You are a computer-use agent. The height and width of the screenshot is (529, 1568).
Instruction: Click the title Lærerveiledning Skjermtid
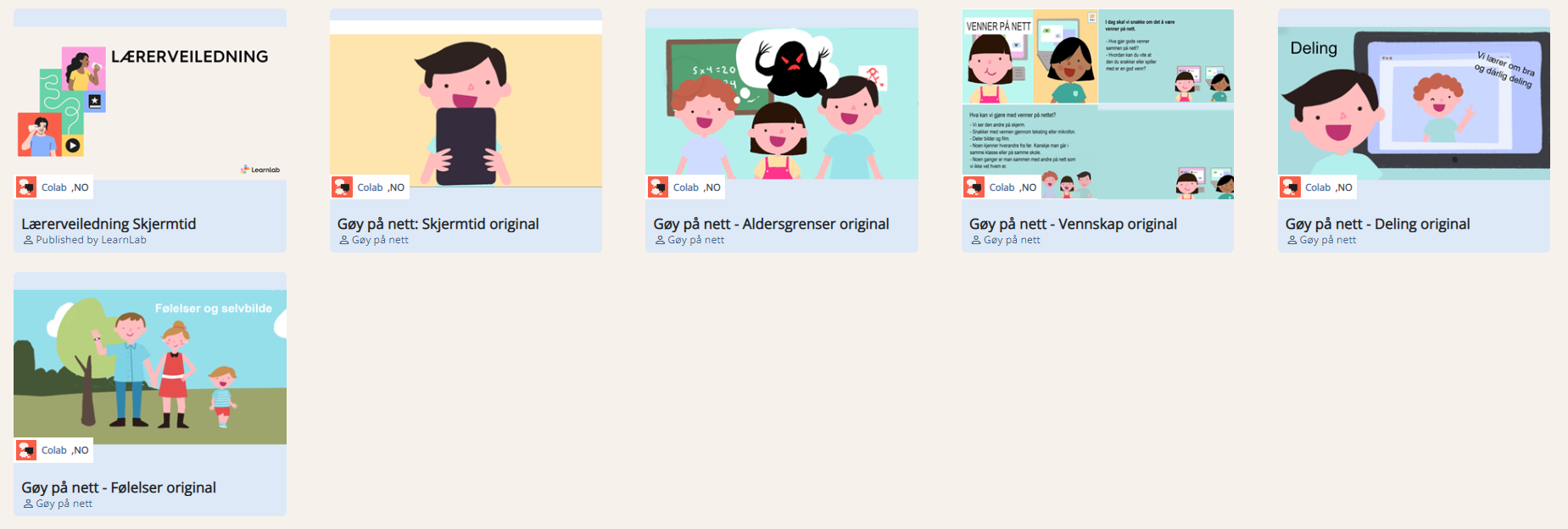[109, 224]
